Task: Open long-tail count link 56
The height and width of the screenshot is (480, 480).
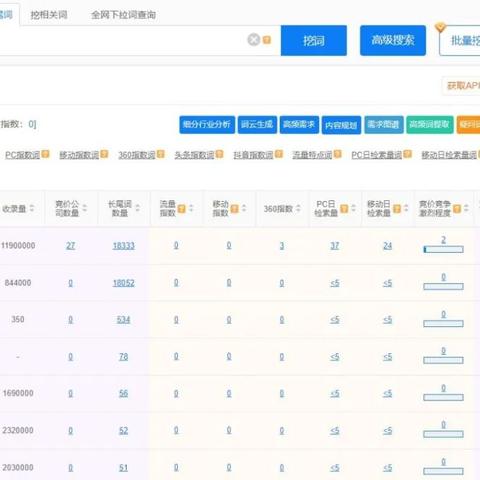Action: (123, 394)
